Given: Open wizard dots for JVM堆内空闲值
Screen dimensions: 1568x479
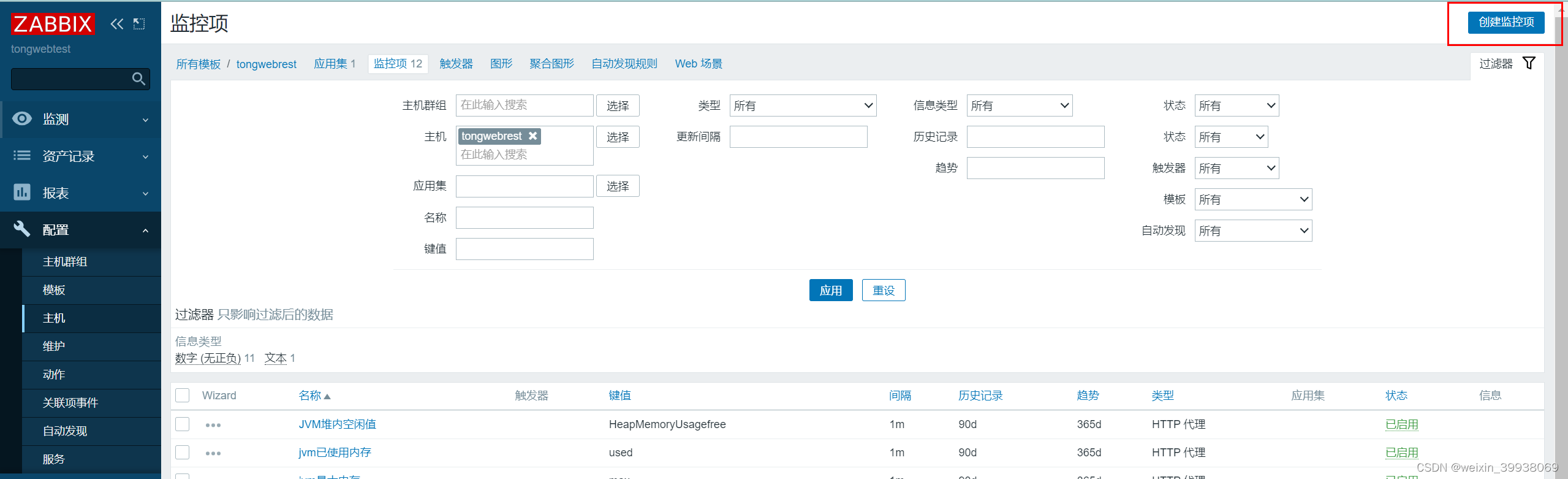Looking at the screenshot, I should pyautogui.click(x=213, y=425).
